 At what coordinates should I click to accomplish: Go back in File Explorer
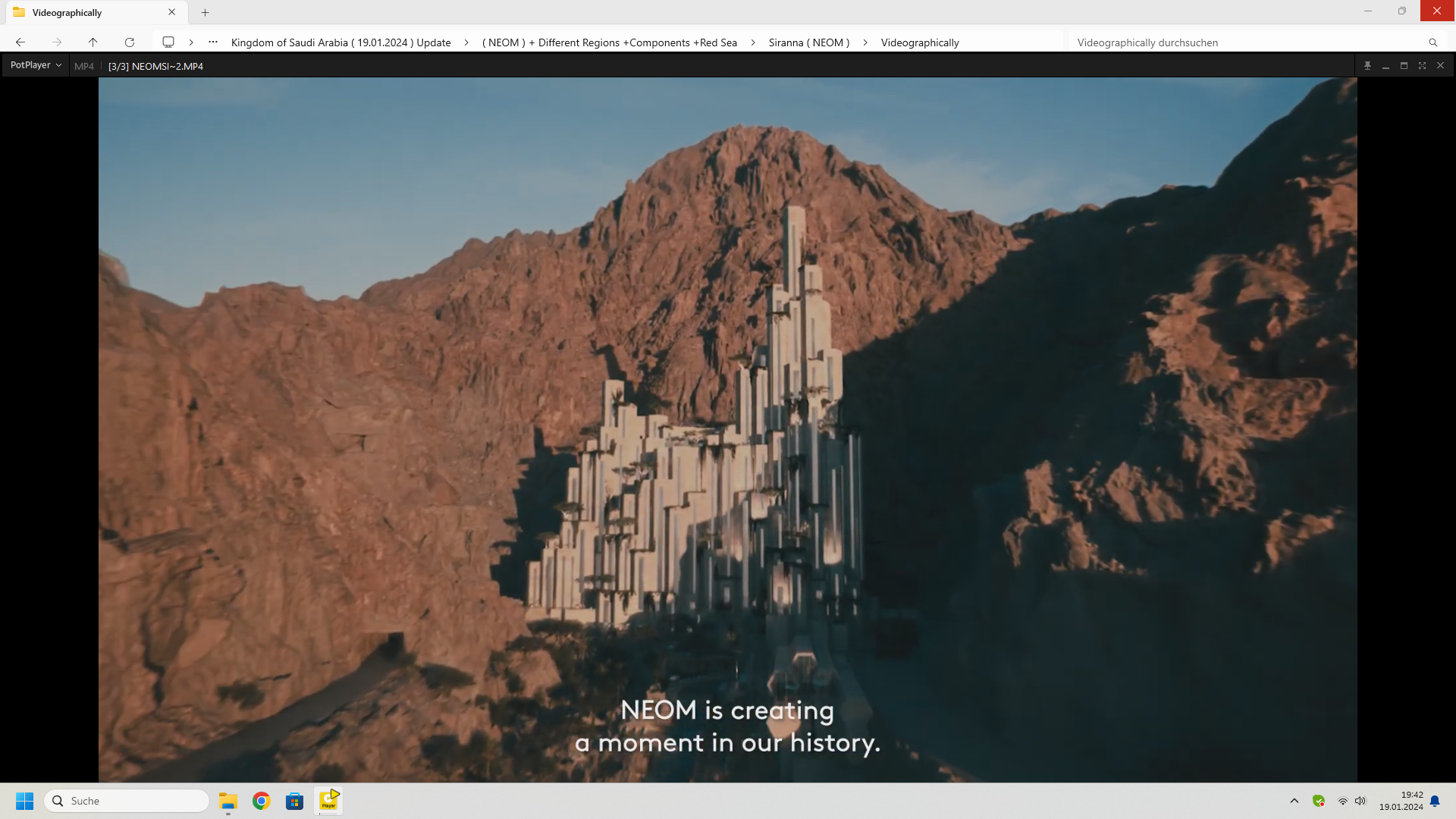pyautogui.click(x=20, y=42)
